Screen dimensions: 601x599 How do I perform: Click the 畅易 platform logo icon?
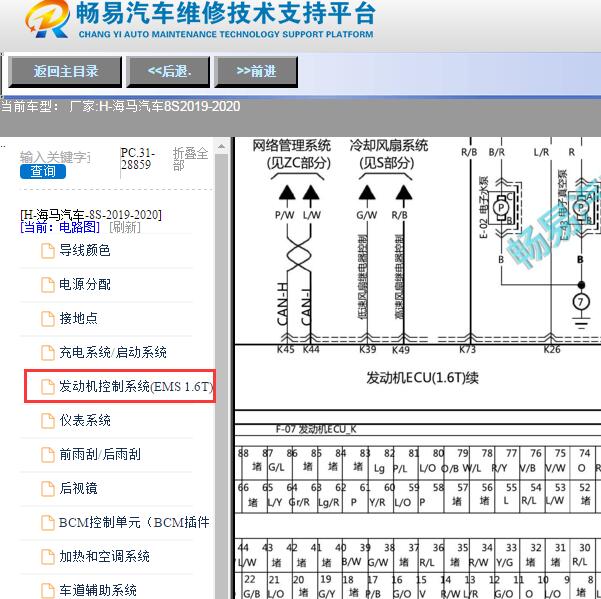point(48,18)
